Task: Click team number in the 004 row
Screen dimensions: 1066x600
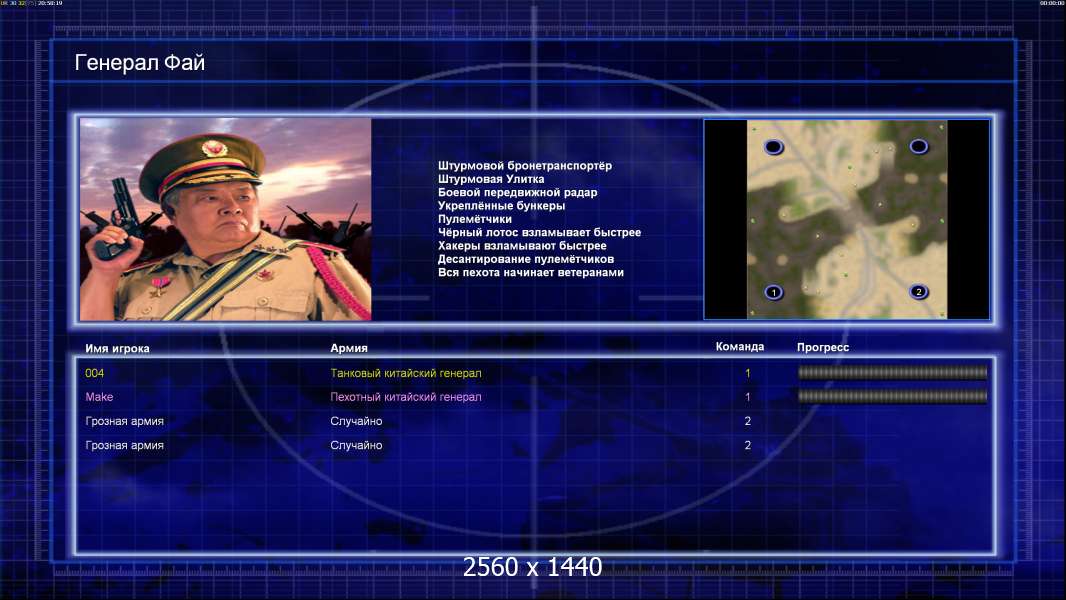Action: 747,373
